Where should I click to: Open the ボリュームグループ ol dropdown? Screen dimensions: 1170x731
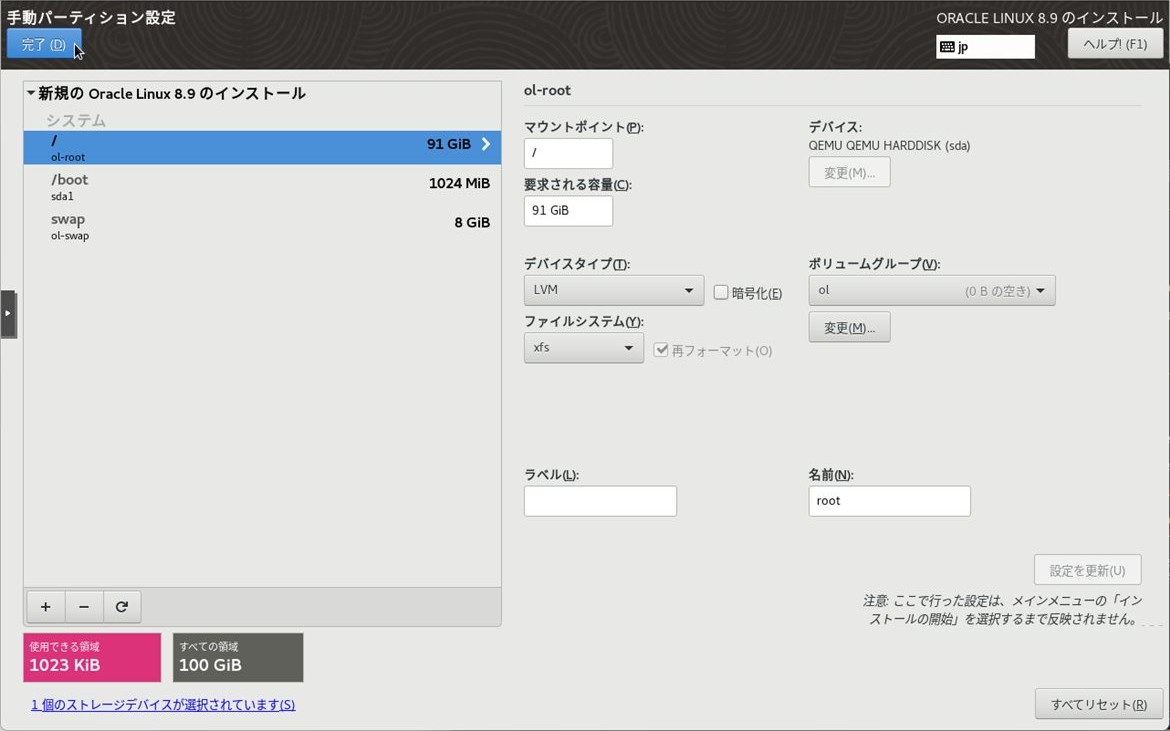point(931,290)
